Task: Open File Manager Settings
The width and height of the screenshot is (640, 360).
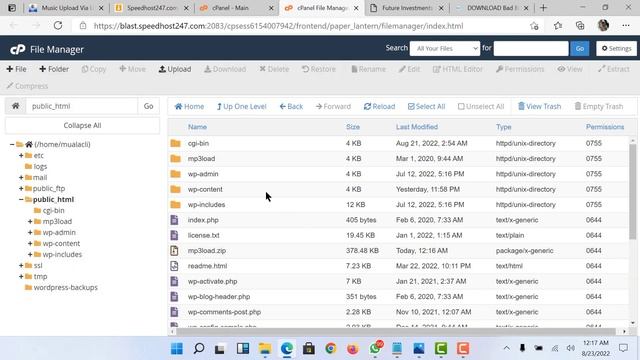Action: point(616,49)
